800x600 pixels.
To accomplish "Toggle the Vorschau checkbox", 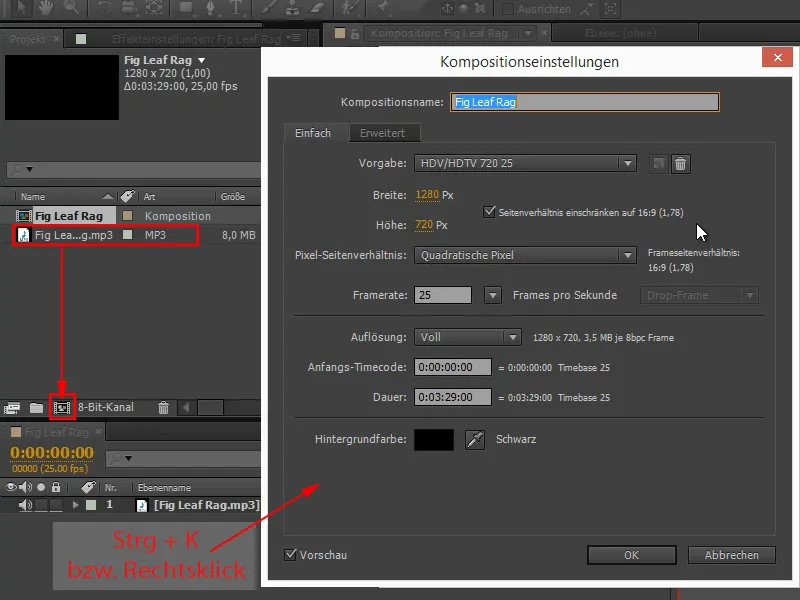I will pyautogui.click(x=290, y=555).
